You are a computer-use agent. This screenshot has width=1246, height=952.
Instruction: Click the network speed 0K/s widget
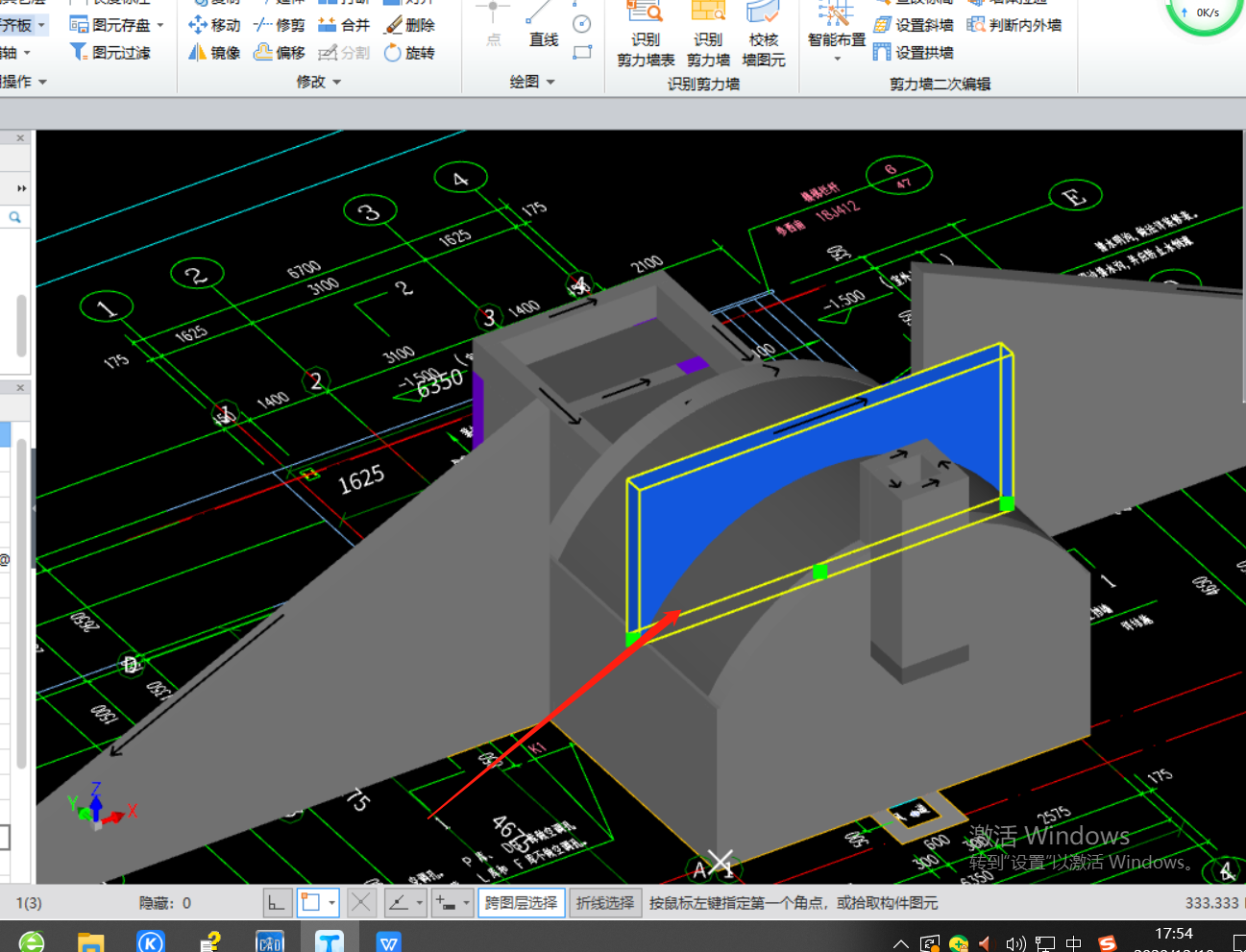(x=1206, y=13)
